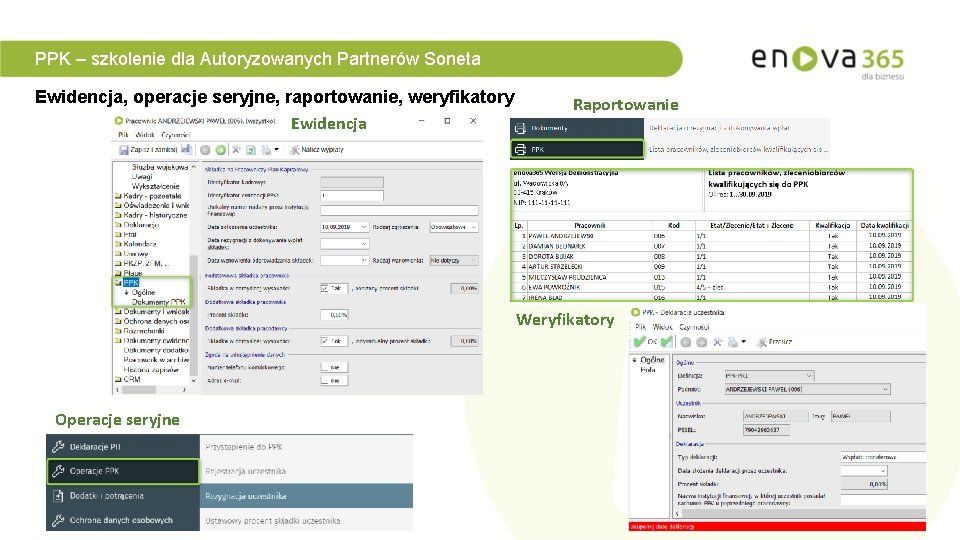Click the grey previous-record arrow in Pracownik toolbar
960x540 pixels.
pos(205,149)
